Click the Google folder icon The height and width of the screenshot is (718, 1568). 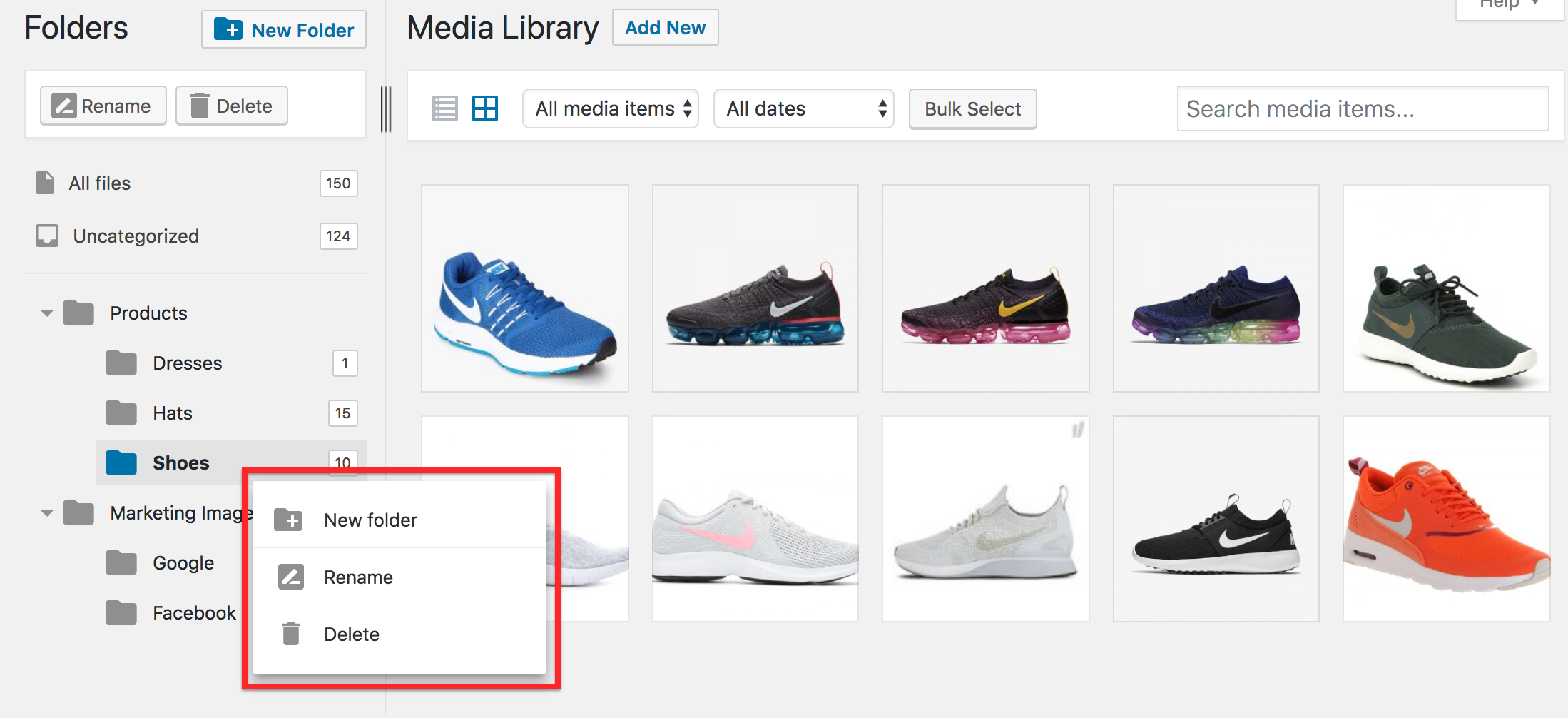click(121, 562)
